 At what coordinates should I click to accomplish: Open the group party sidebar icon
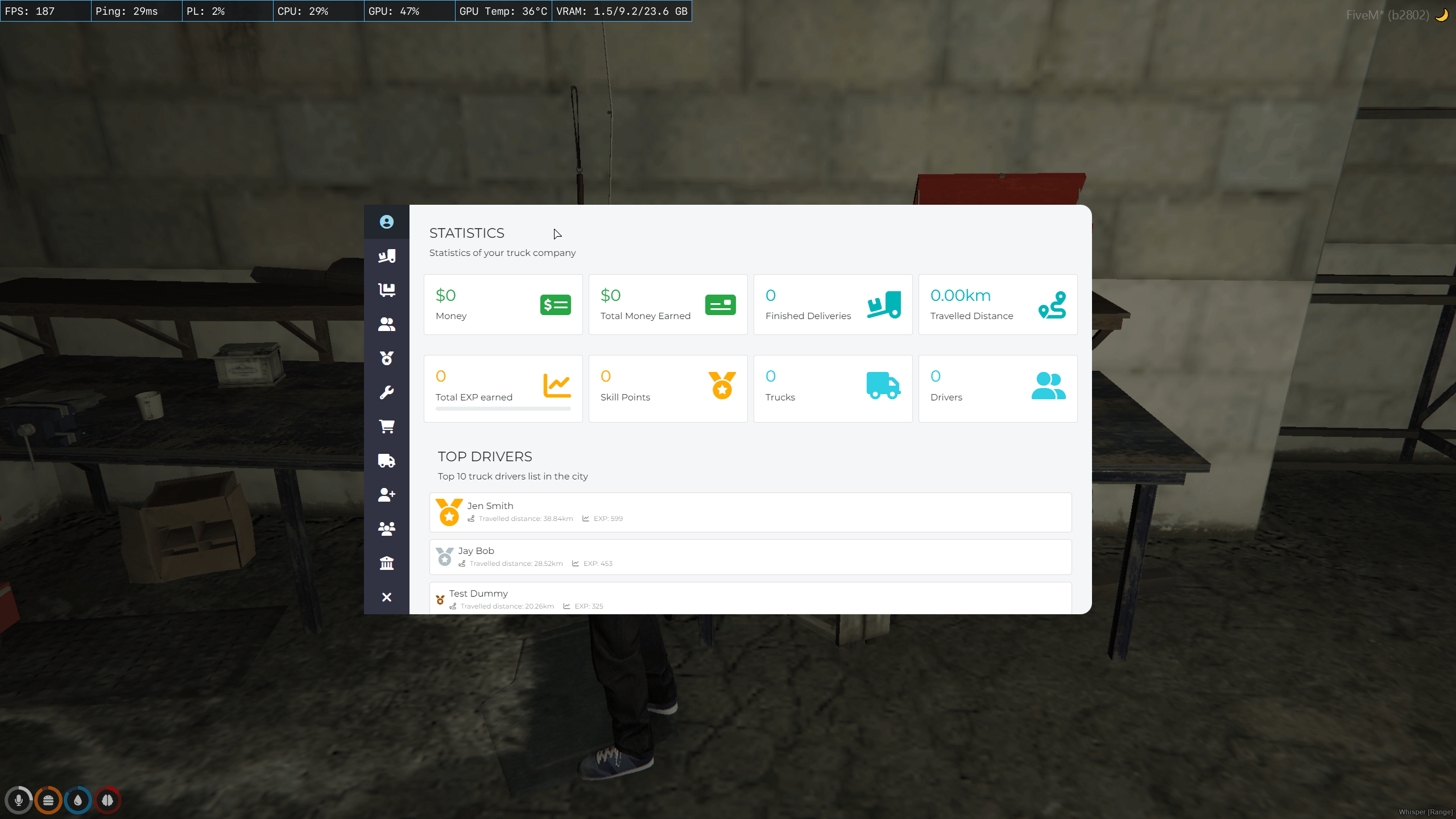pos(386,529)
